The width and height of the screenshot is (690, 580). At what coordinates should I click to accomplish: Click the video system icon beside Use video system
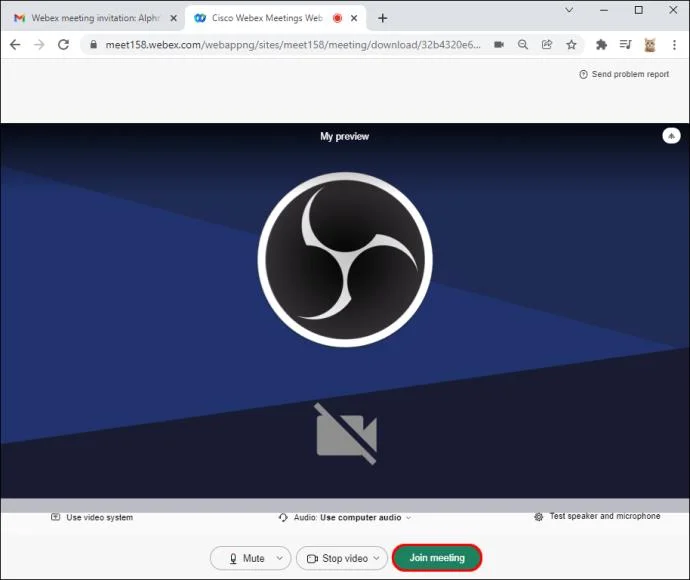pos(55,517)
